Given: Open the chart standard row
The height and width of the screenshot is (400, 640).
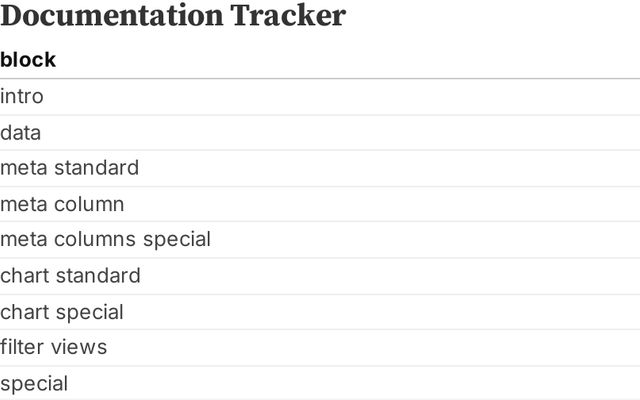Looking at the screenshot, I should (70, 275).
